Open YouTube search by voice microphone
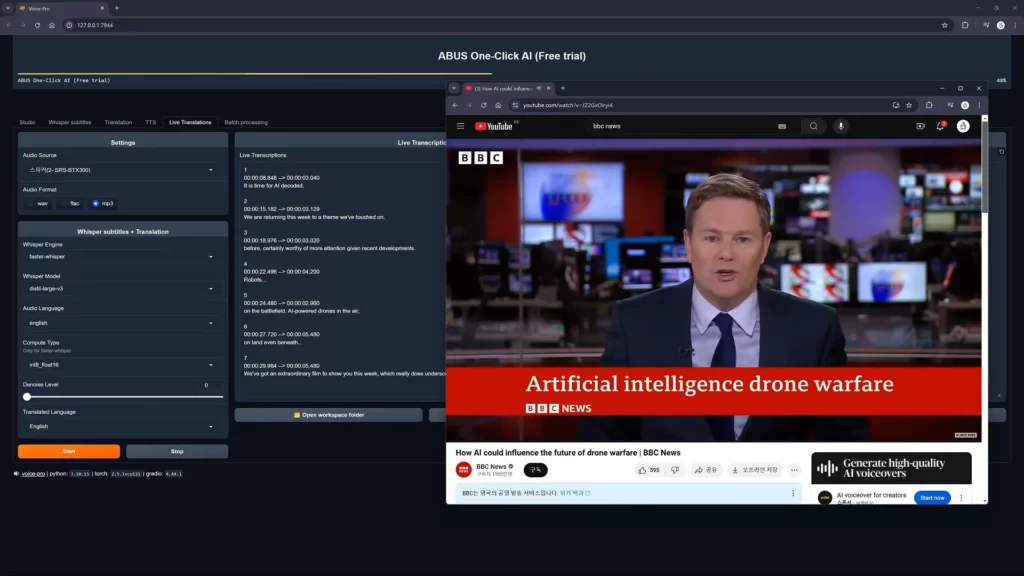 click(x=841, y=125)
